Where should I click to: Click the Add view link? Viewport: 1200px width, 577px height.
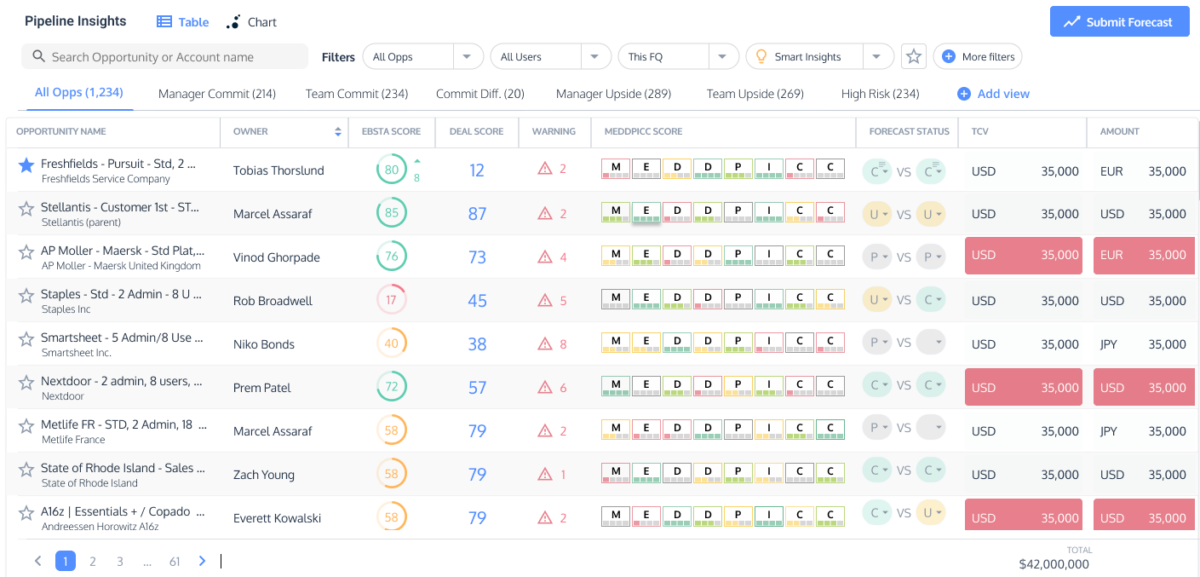(x=993, y=94)
